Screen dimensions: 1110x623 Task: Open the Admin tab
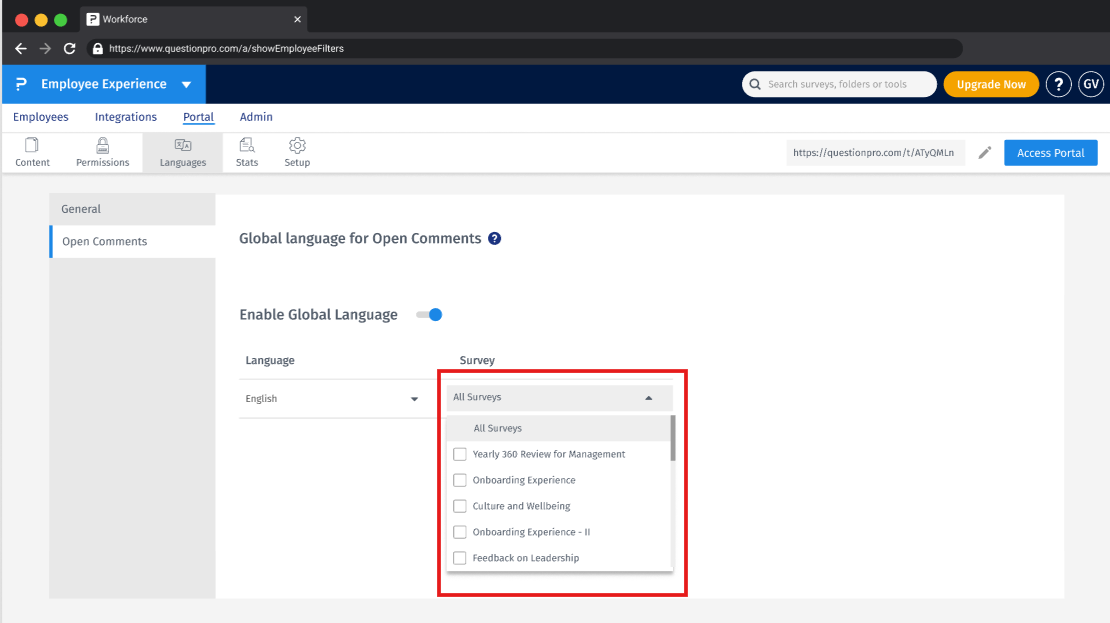(x=256, y=117)
